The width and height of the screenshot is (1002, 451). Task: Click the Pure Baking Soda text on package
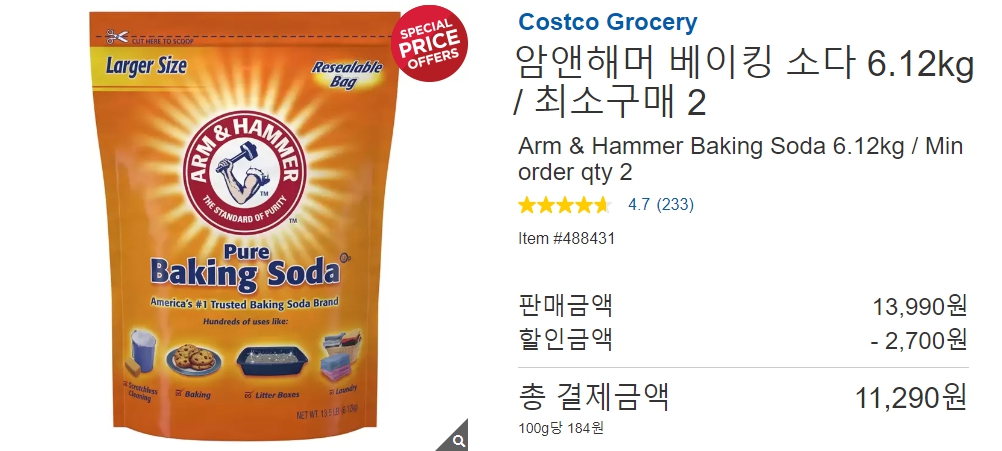(245, 268)
